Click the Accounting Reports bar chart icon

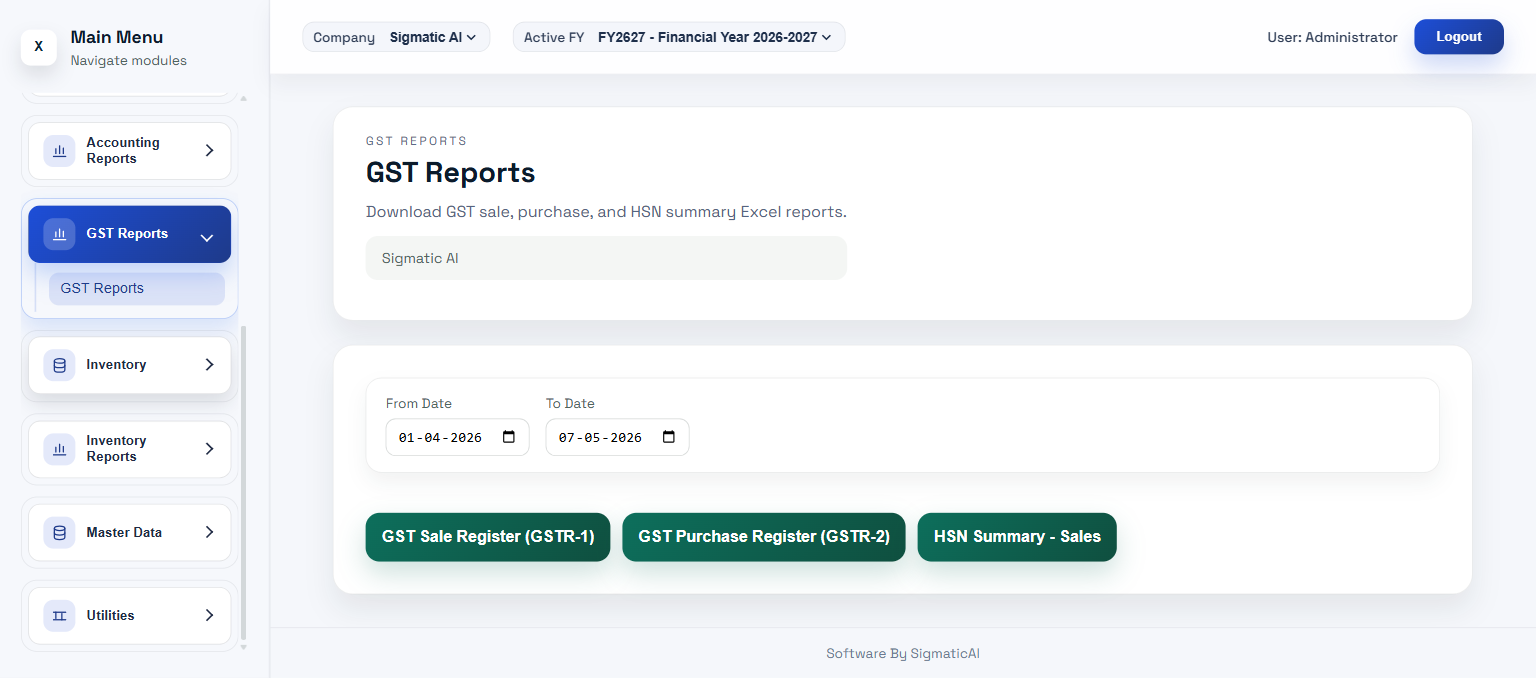59,151
